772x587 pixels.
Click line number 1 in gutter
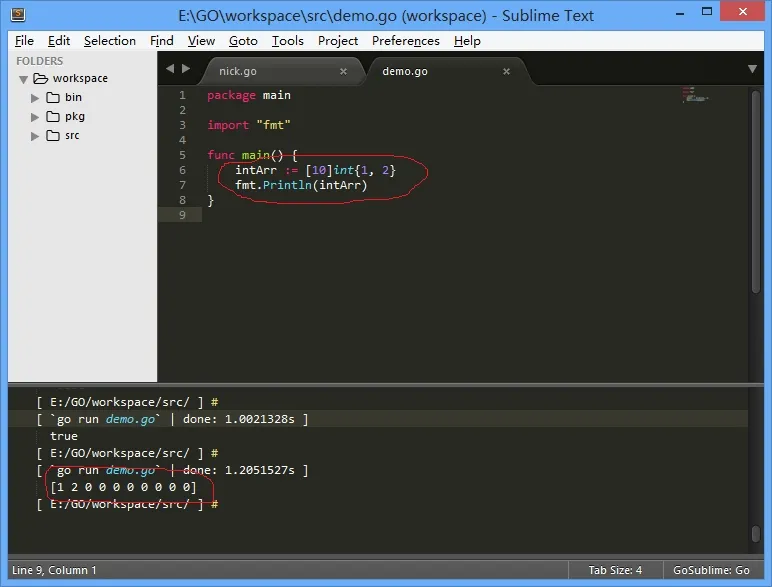tap(182, 95)
